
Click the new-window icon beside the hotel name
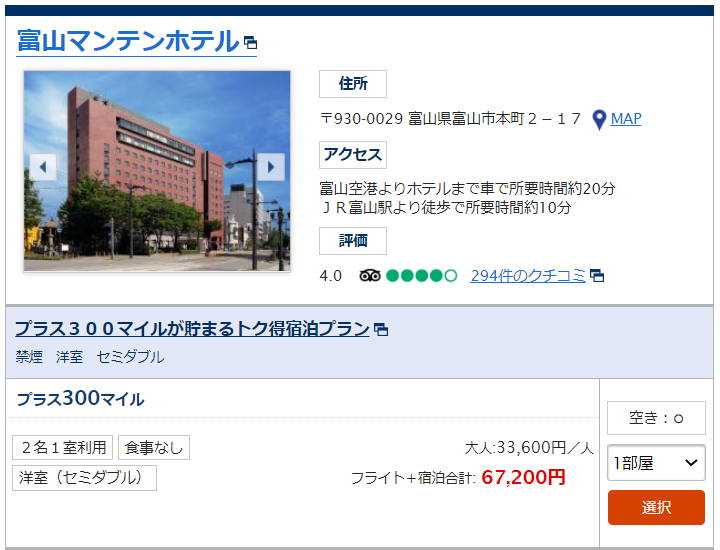[250, 43]
